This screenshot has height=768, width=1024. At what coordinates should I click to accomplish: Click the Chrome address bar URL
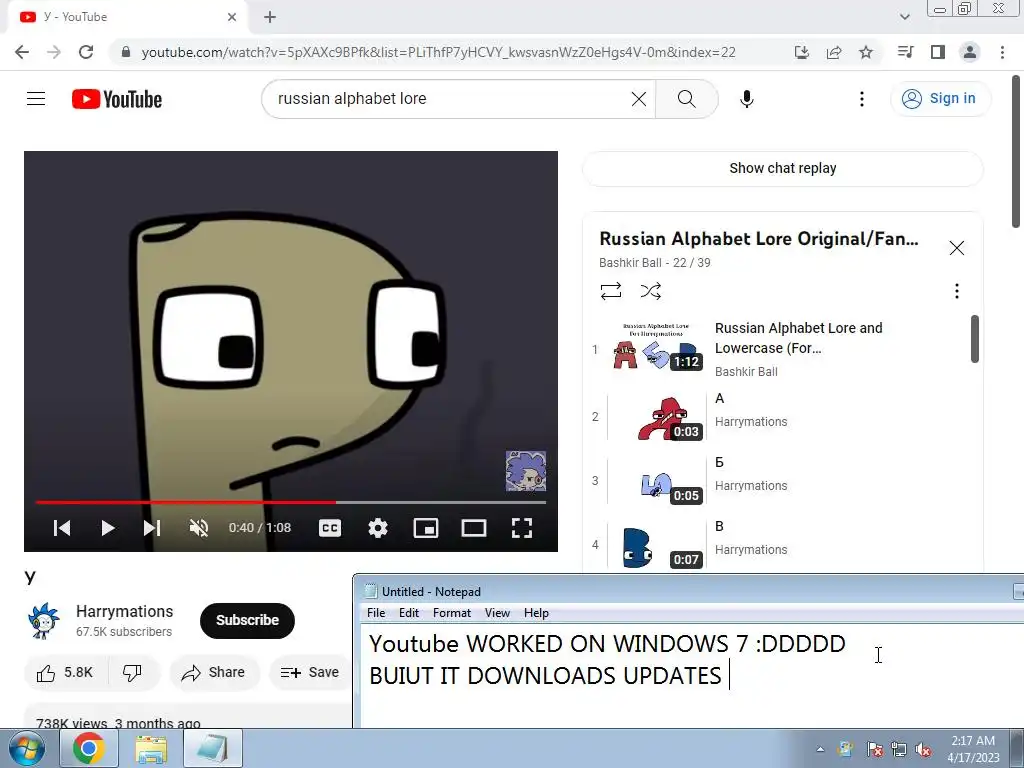click(439, 52)
